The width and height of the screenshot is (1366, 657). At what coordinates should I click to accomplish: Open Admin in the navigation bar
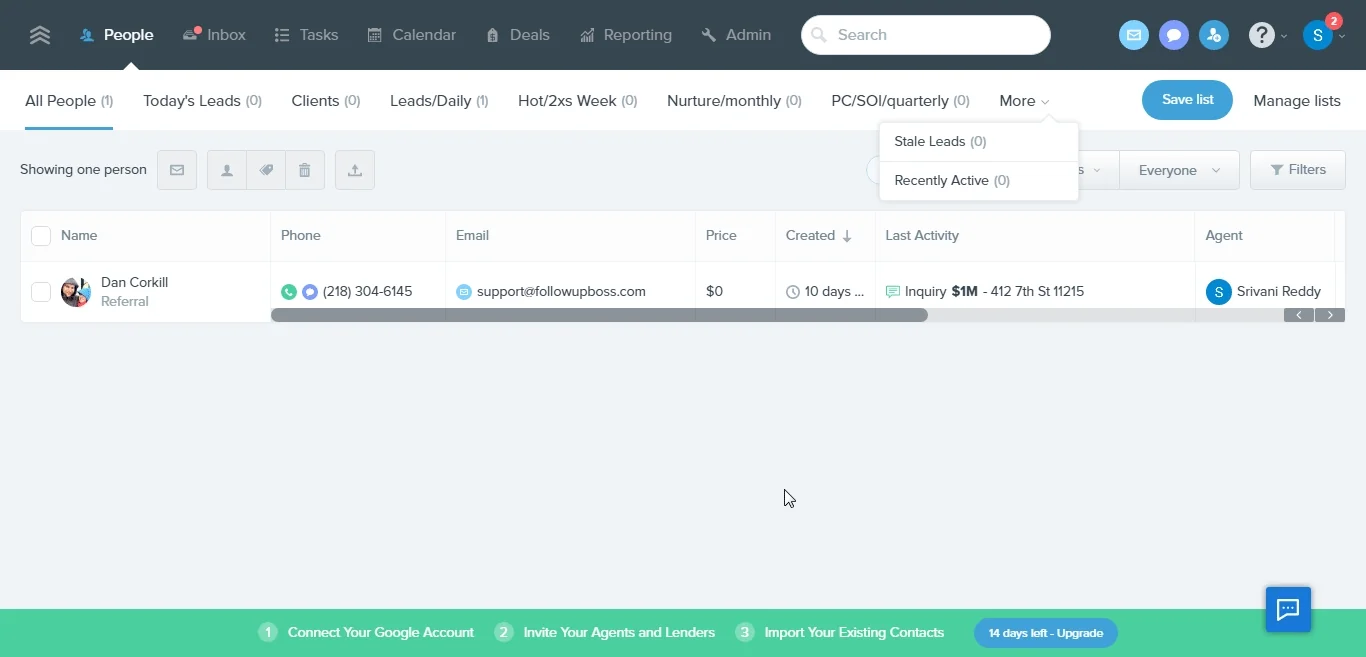(736, 35)
